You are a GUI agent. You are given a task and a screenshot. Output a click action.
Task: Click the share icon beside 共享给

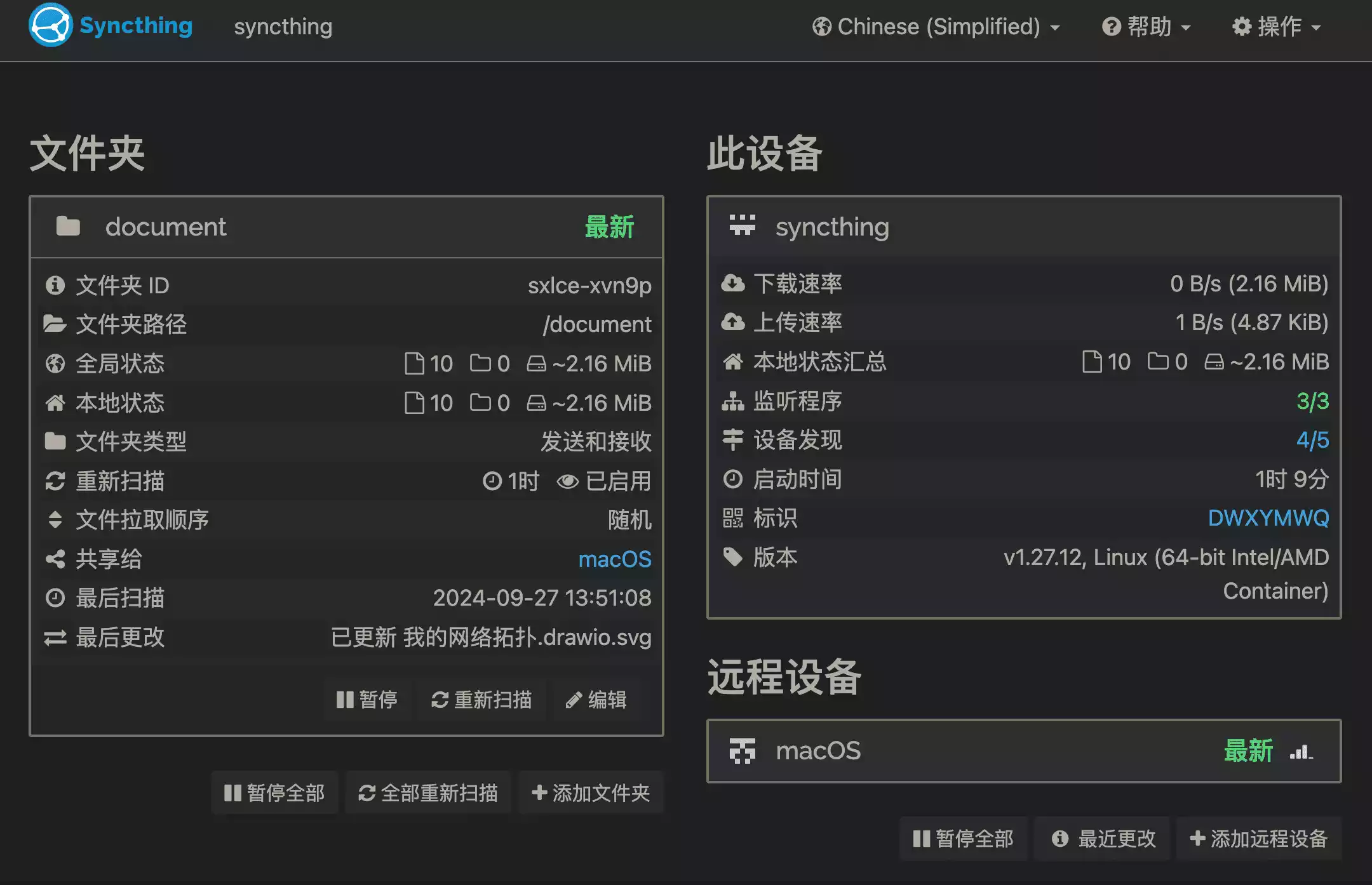[55, 559]
